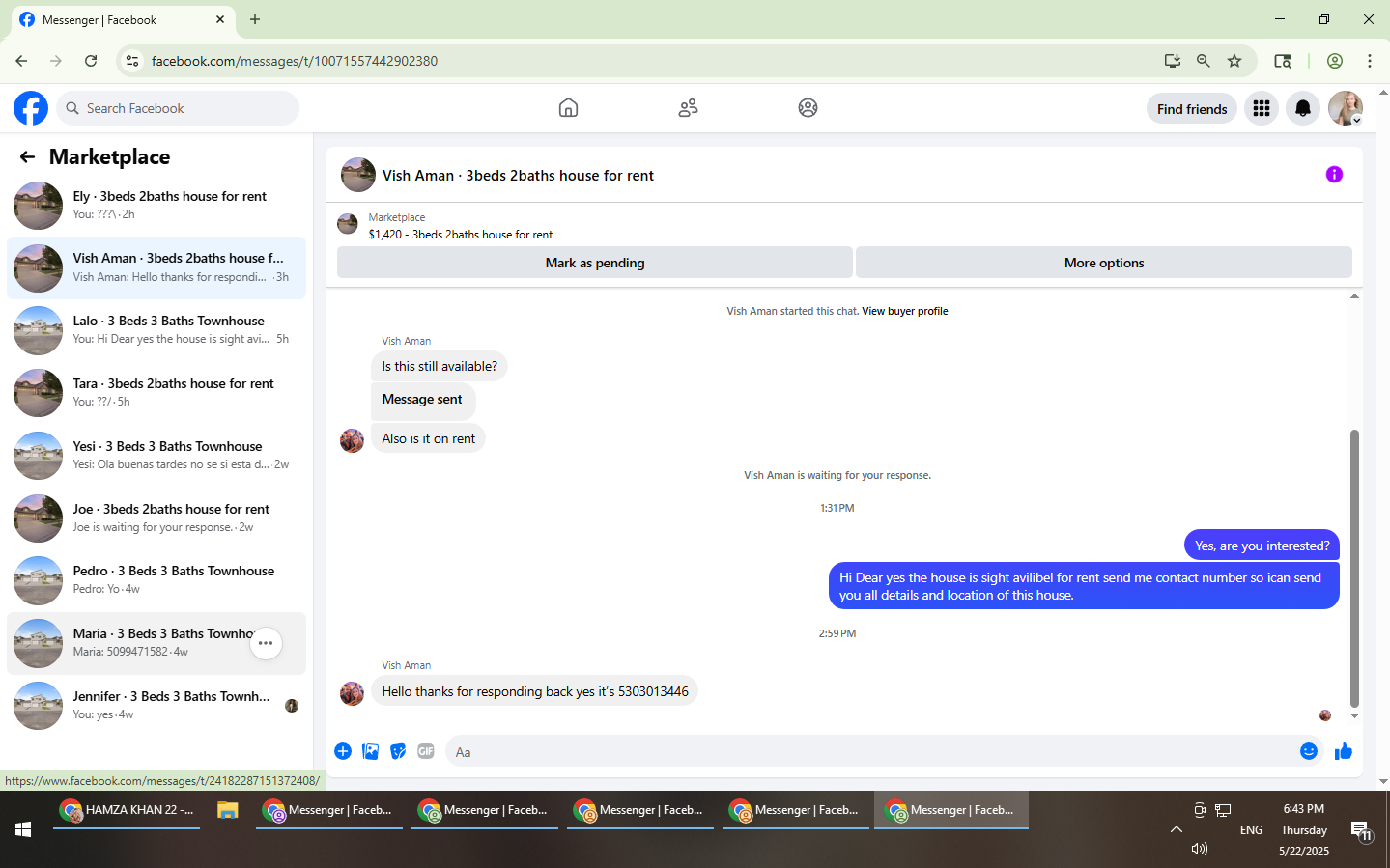Click the install app icon in address bar
The image size is (1390, 868).
(x=1173, y=61)
